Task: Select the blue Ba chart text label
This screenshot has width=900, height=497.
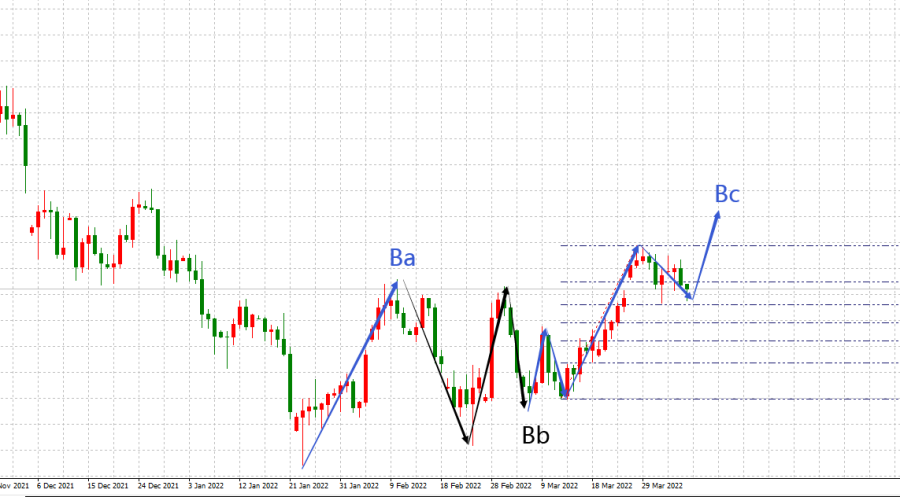Action: (x=402, y=258)
